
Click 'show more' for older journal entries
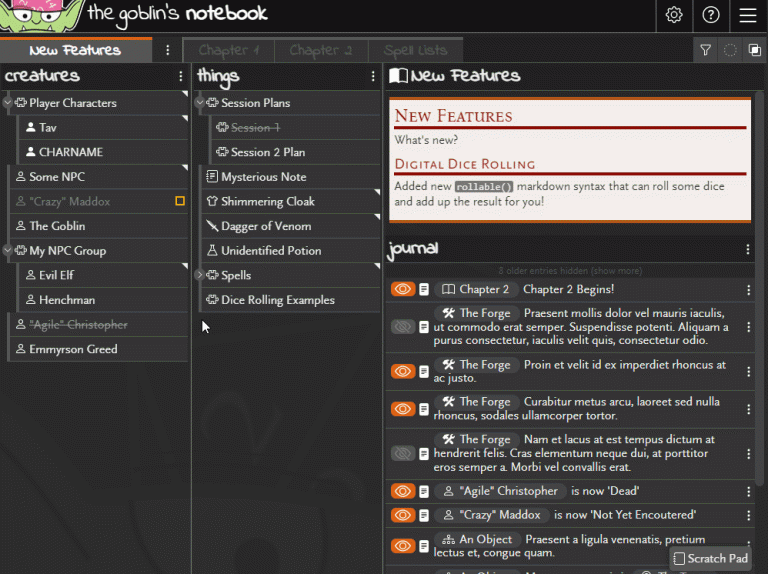click(616, 271)
